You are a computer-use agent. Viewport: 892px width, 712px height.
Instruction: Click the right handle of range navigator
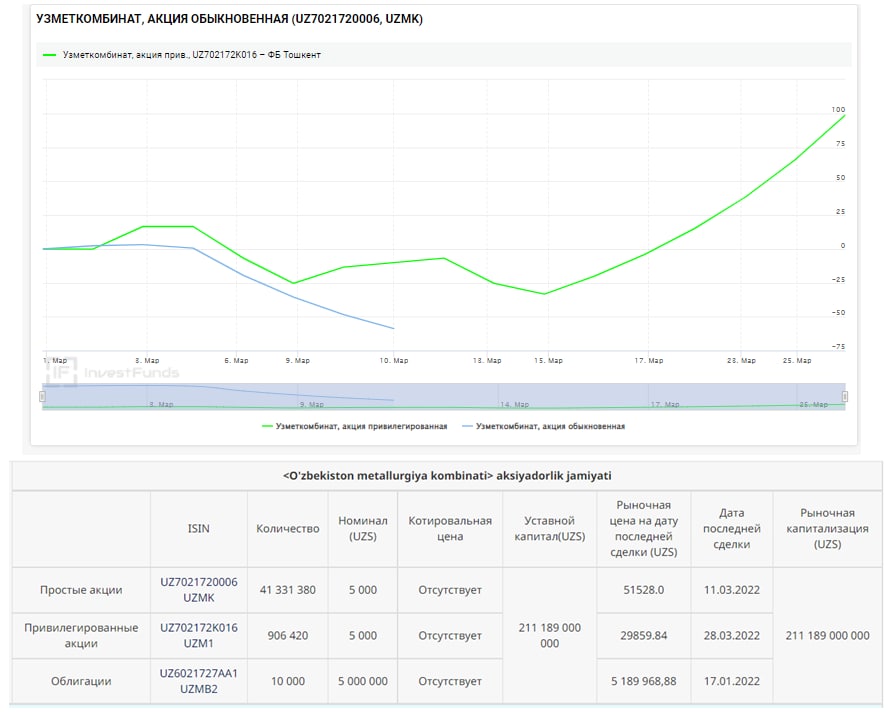(845, 396)
